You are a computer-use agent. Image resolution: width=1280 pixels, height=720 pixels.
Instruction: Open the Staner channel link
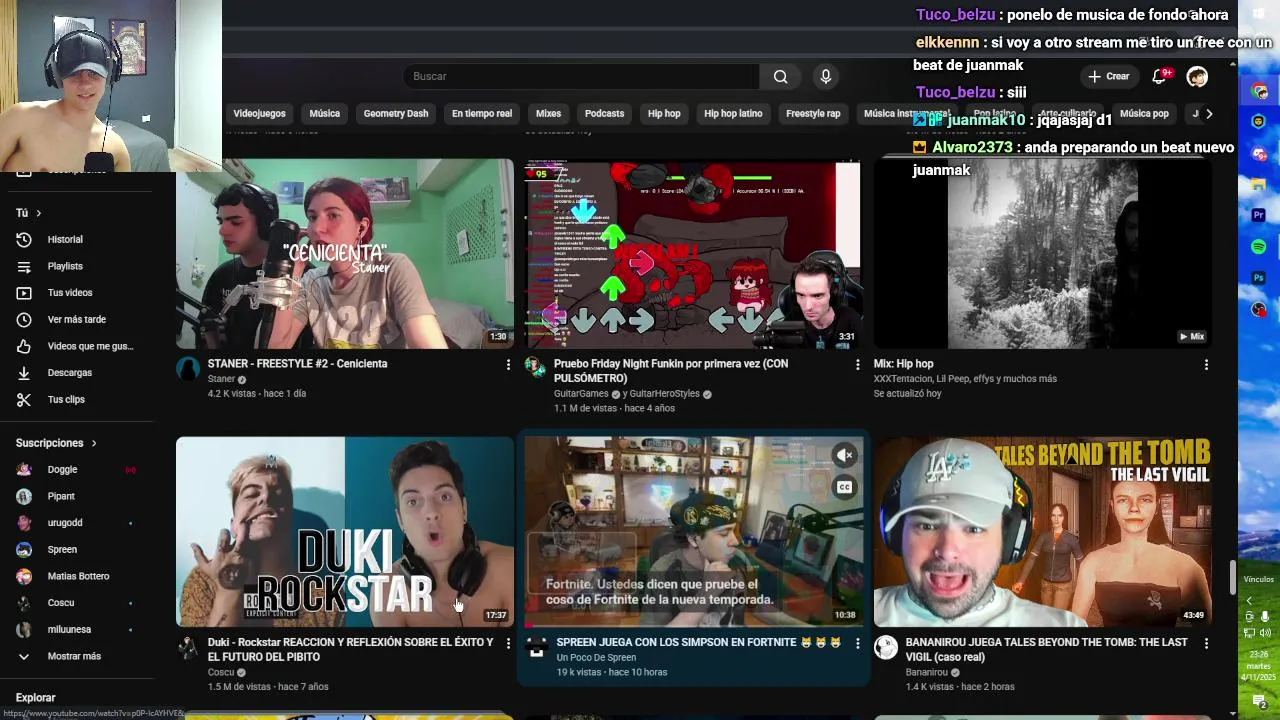221,380
